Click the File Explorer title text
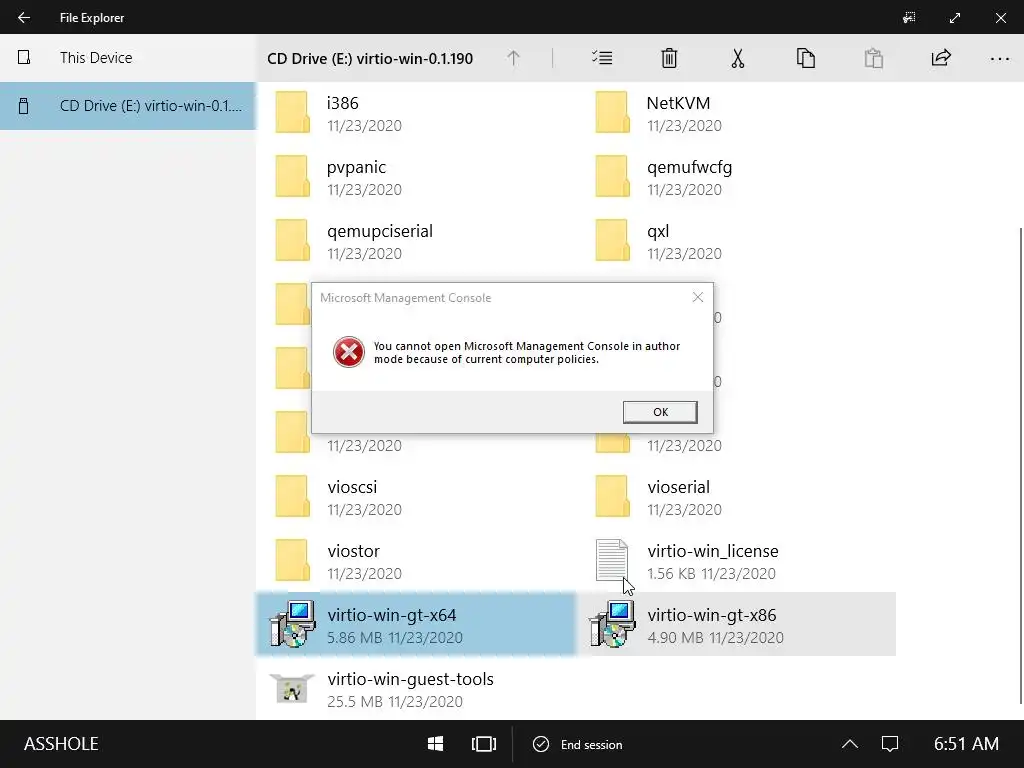 pos(92,18)
